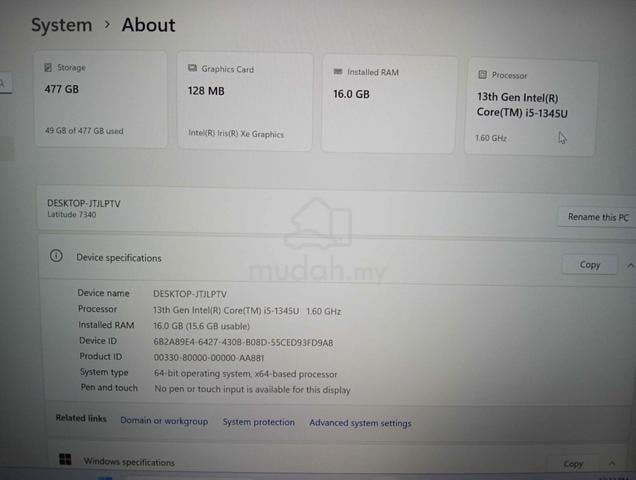
Task: Click Device name value DESKTOP-JTJLPTV in specifications
Action: coord(190,294)
